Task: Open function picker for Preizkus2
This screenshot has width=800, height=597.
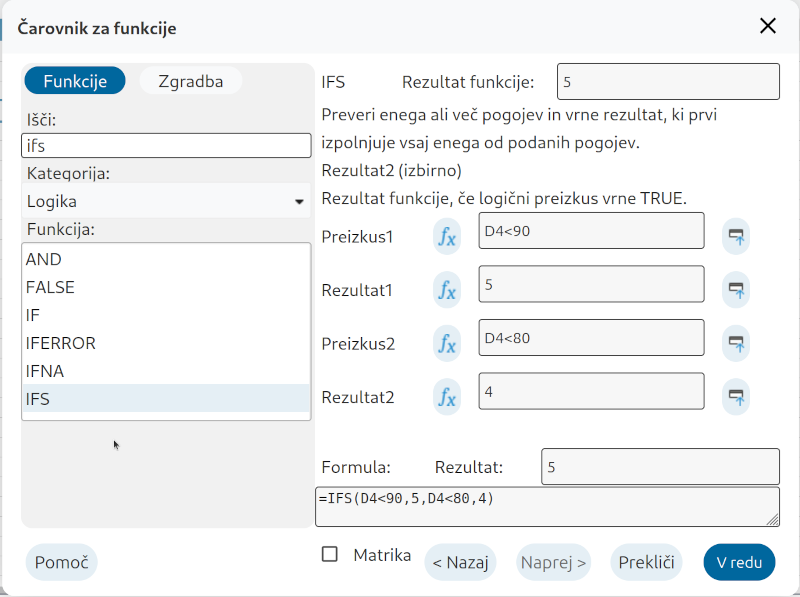Action: pyautogui.click(x=447, y=343)
